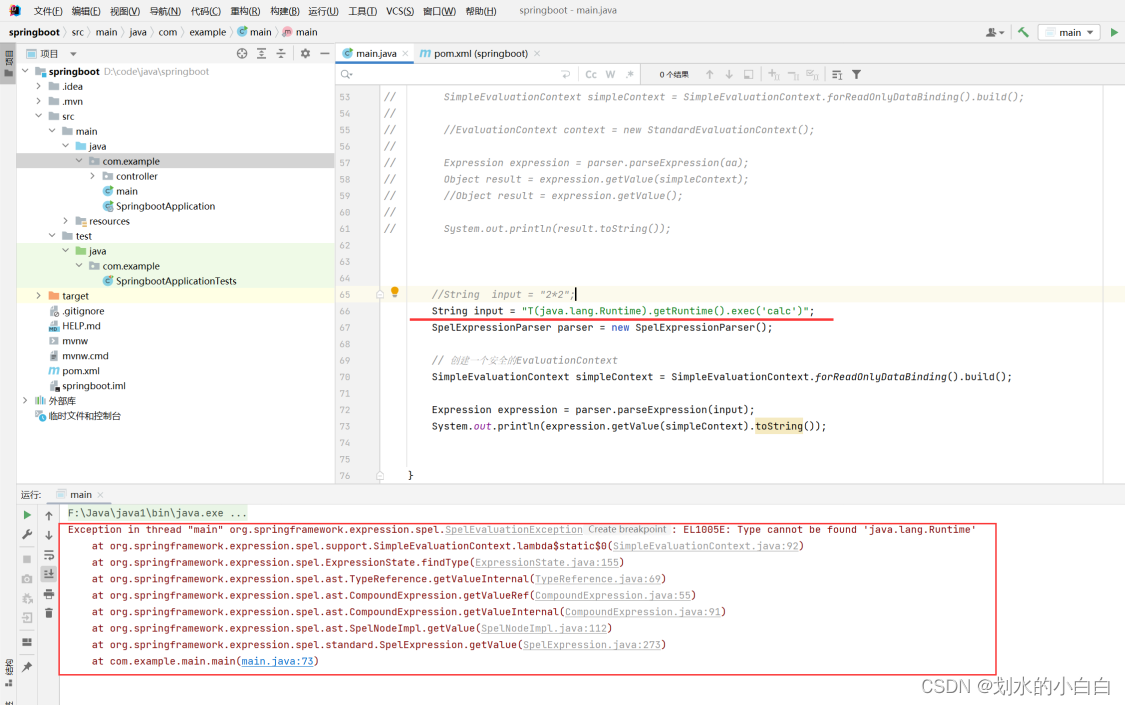Stop the running process
Viewport: 1125px width, 705px height.
coord(27,559)
